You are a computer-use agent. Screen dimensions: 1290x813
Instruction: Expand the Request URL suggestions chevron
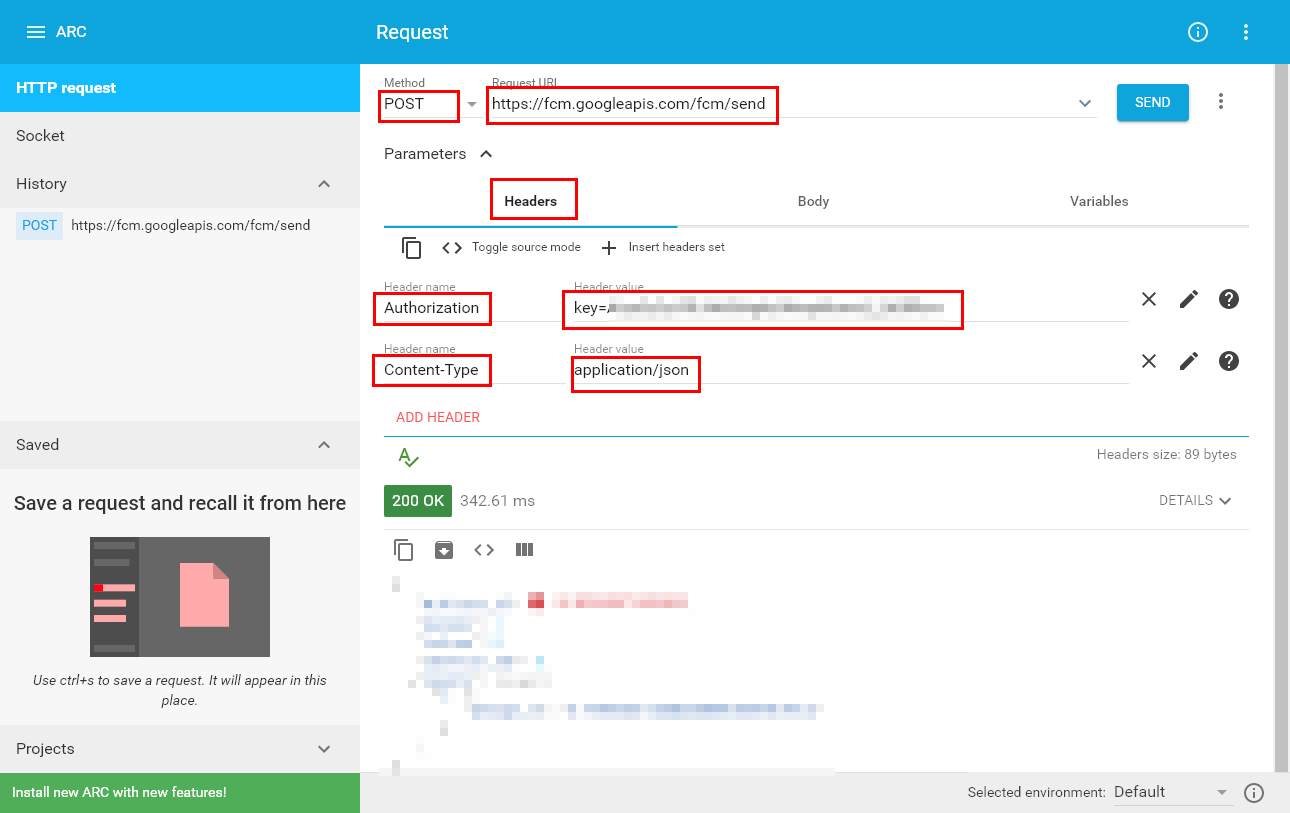tap(1085, 103)
